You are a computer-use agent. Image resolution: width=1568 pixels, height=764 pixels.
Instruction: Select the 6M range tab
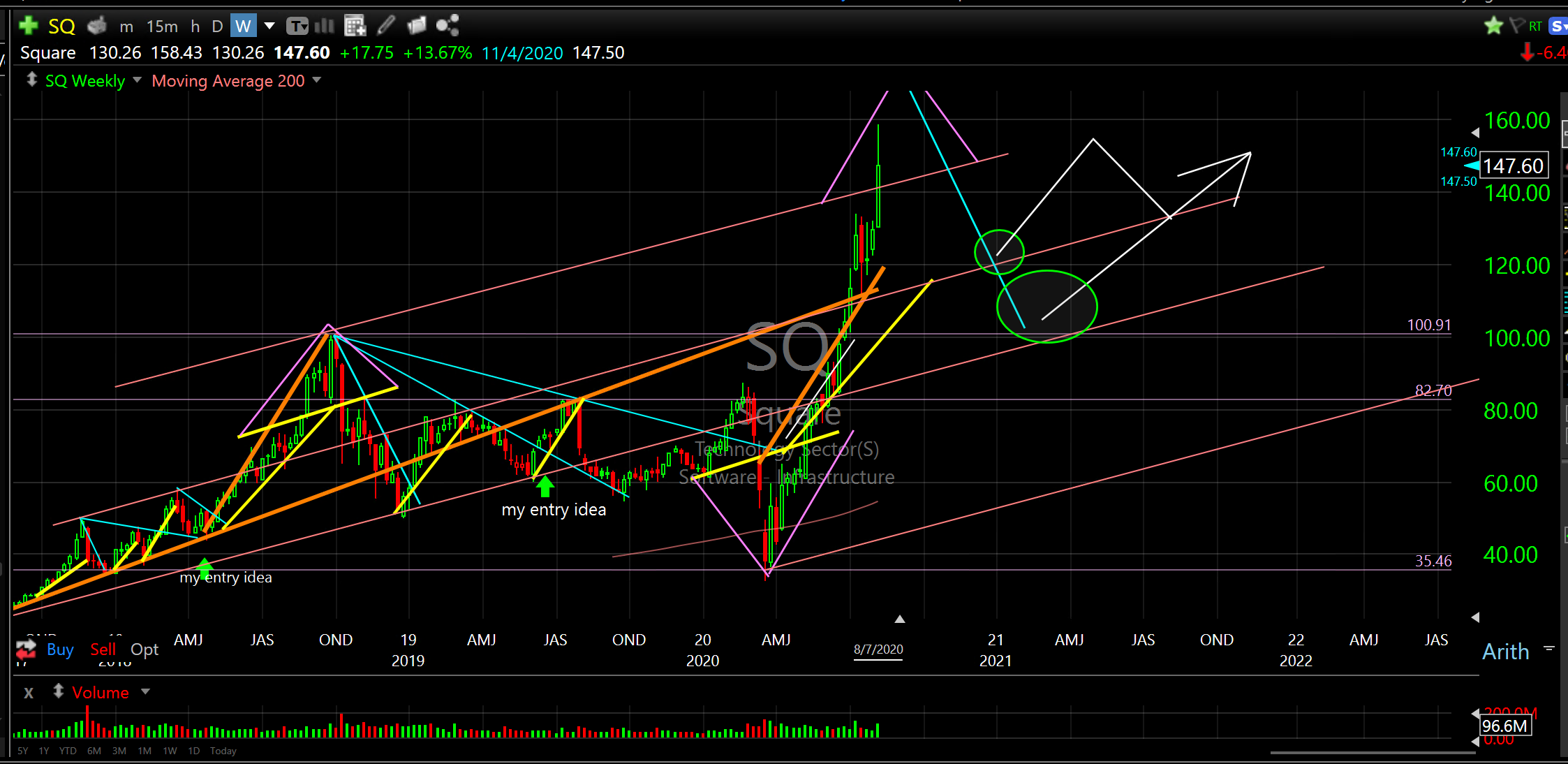coord(94,751)
